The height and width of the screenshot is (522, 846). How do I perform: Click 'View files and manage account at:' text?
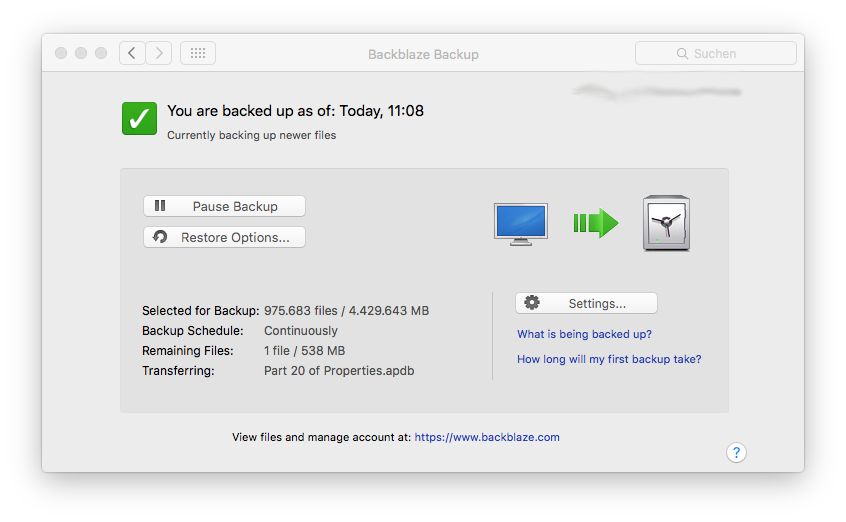click(322, 437)
